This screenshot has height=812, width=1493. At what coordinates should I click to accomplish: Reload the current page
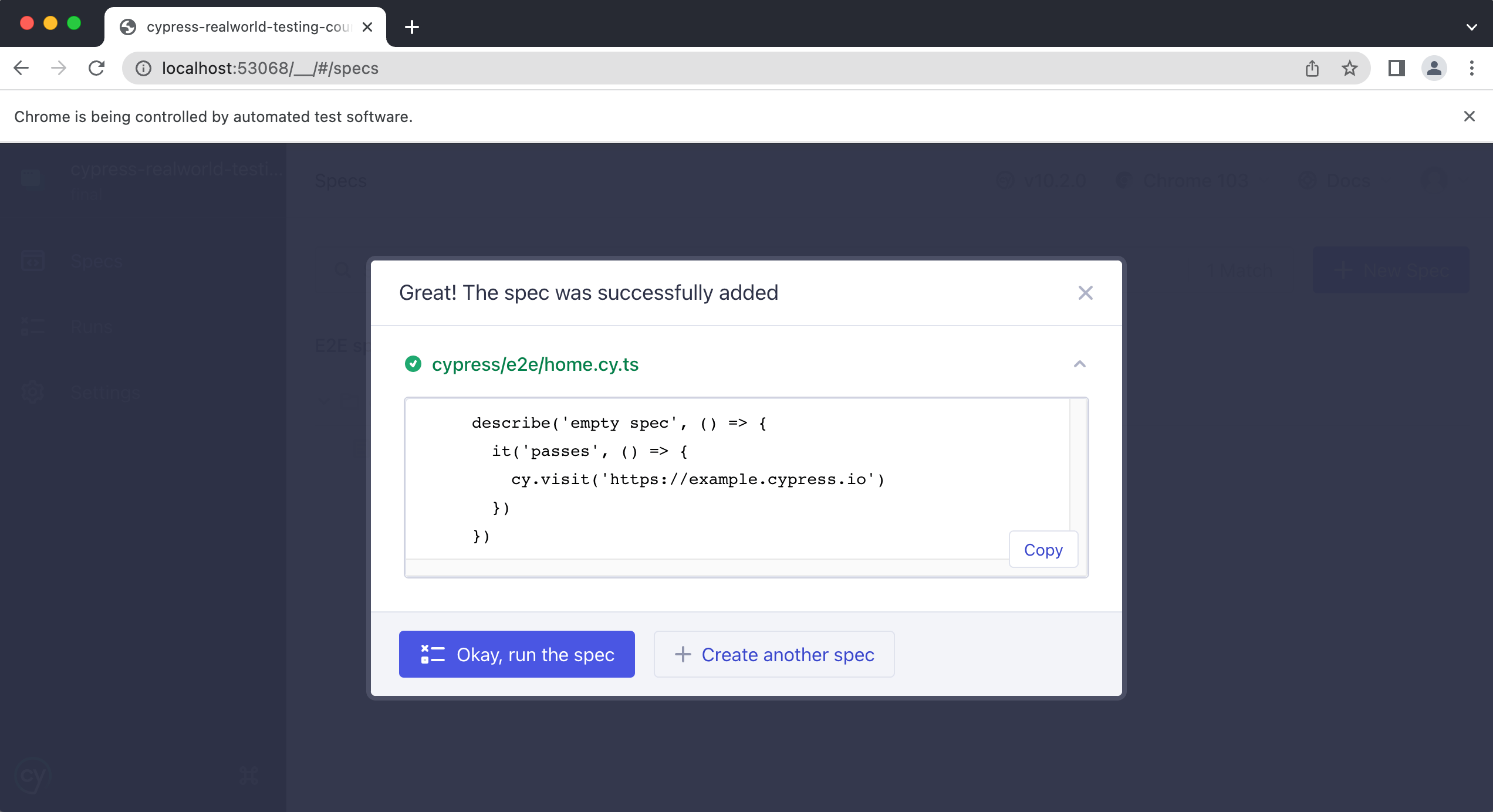pyautogui.click(x=96, y=68)
